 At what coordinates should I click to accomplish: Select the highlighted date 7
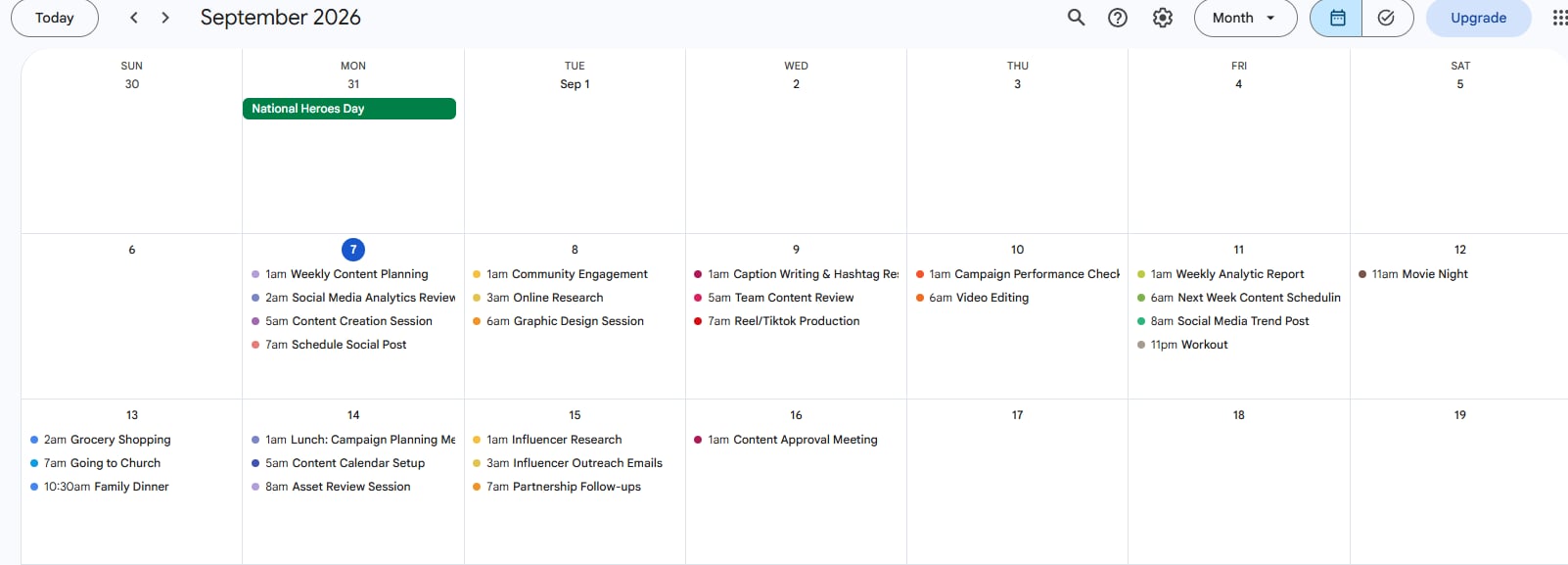[x=353, y=250]
